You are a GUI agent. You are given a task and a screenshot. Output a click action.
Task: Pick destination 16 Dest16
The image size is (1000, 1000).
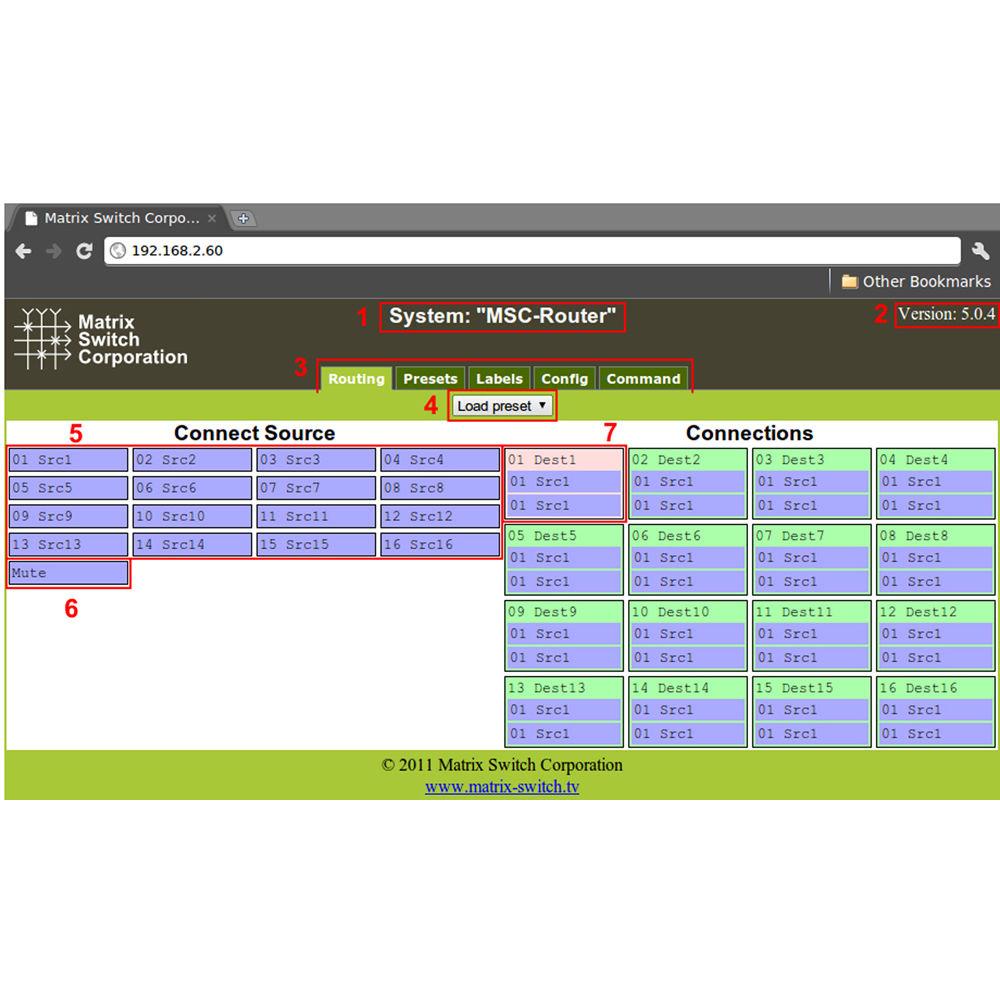(936, 688)
